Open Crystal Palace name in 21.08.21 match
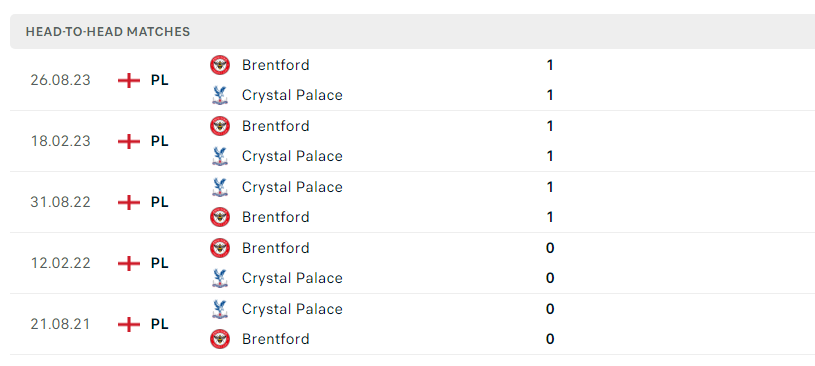The width and height of the screenshot is (815, 366). tap(292, 309)
